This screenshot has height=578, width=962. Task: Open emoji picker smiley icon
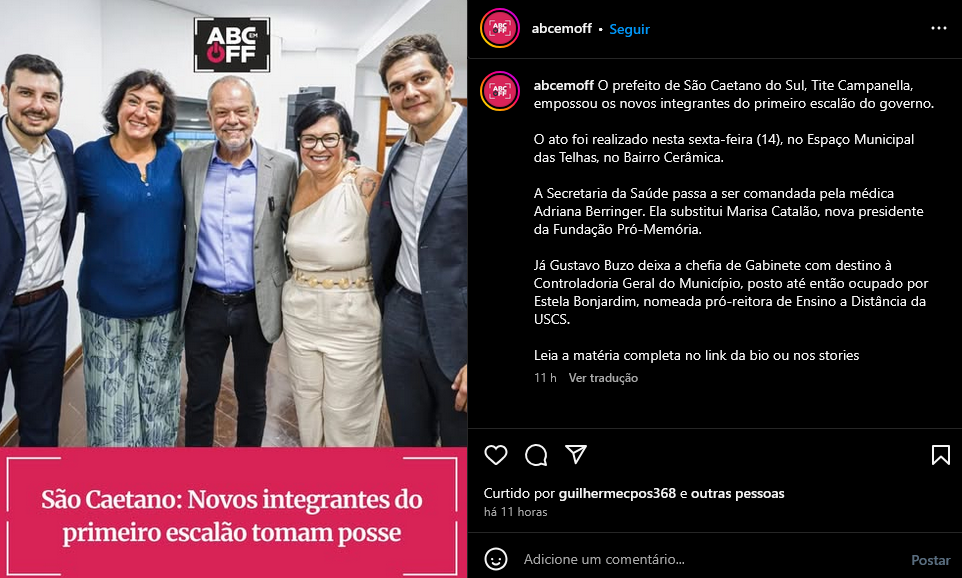pyautogui.click(x=496, y=559)
